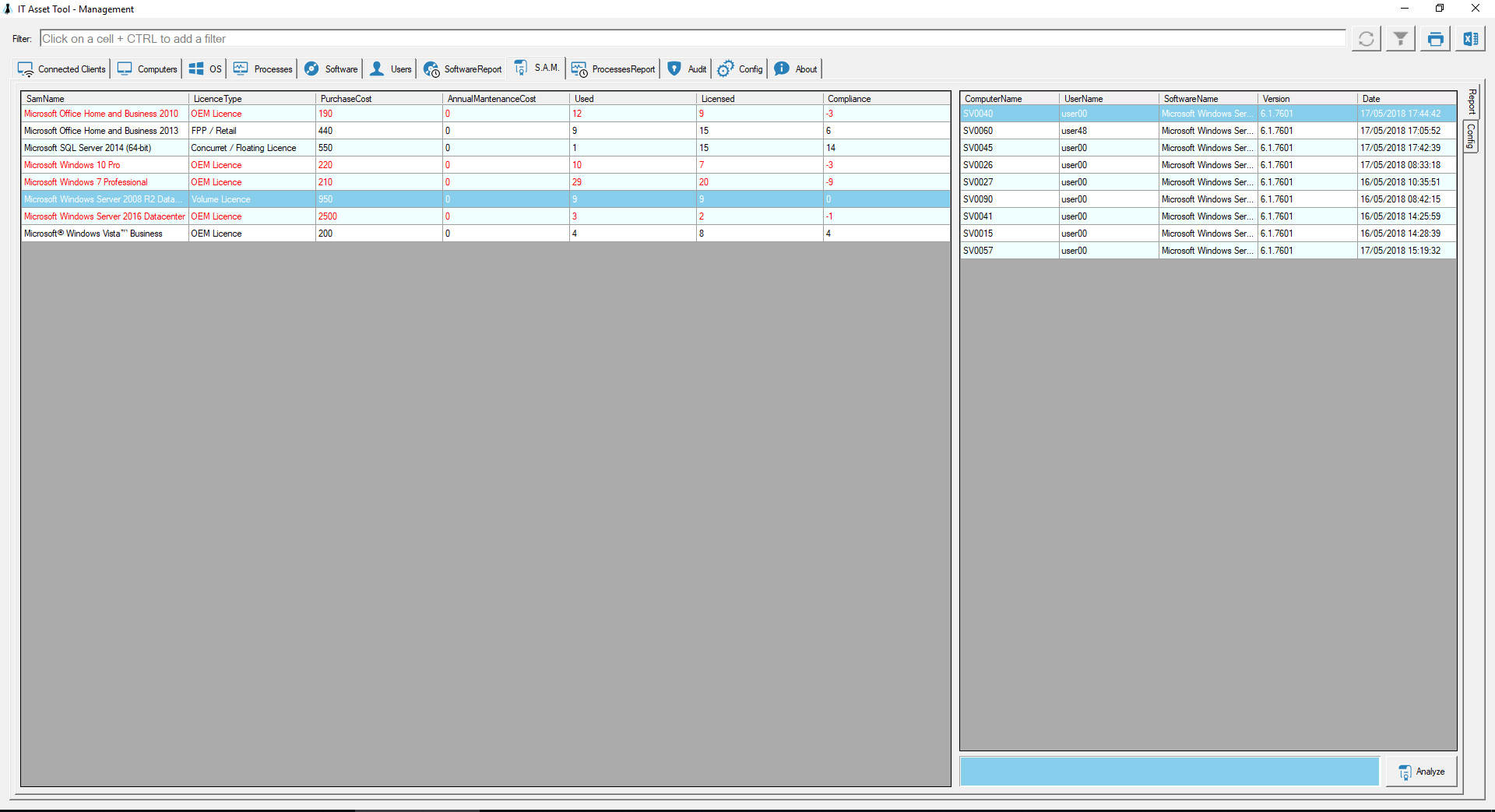Click purchase cost 550 cell
Image resolution: width=1495 pixels, height=812 pixels.
coord(379,148)
